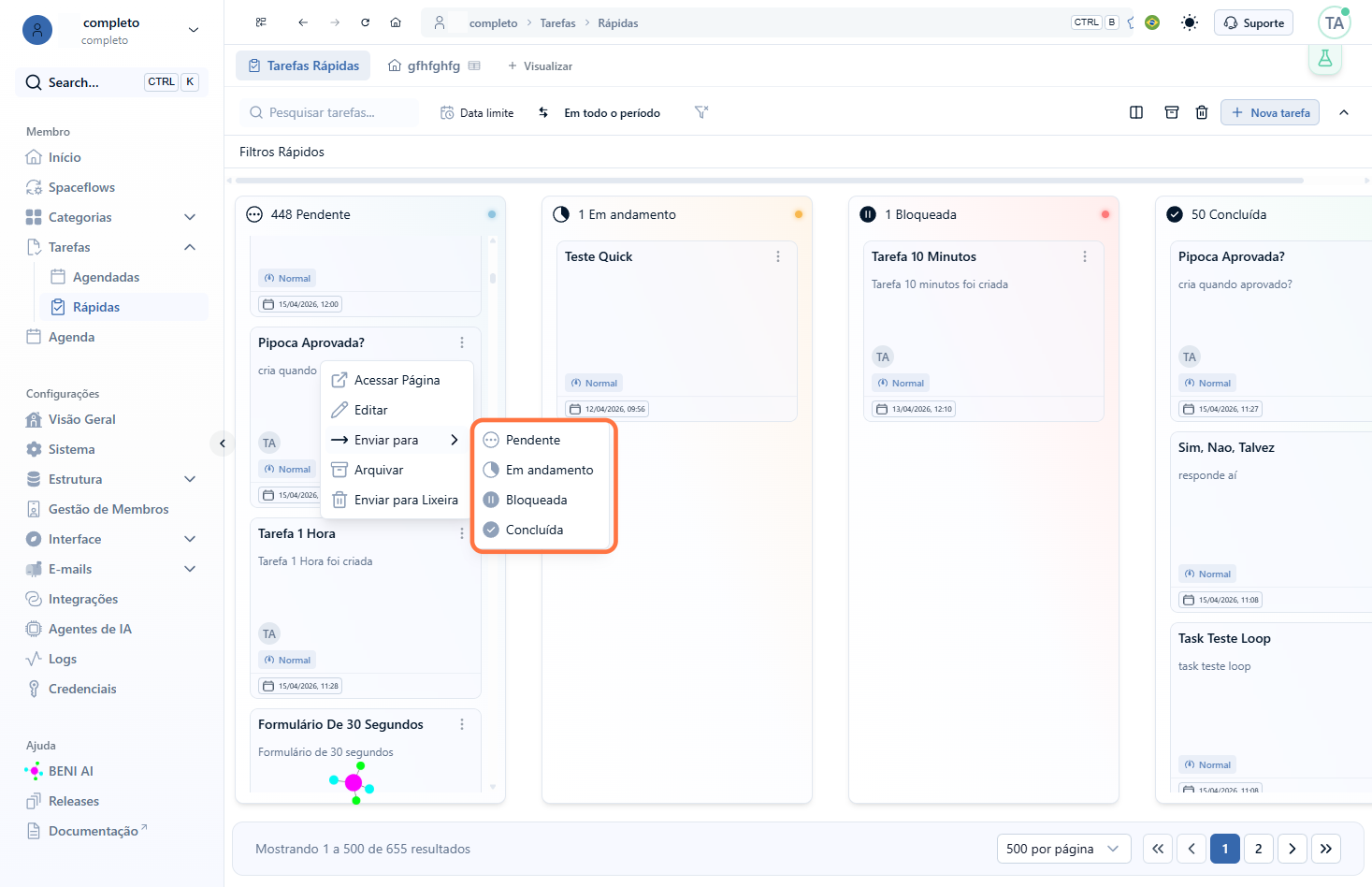Click the sort swap arrows icon

[x=543, y=112]
